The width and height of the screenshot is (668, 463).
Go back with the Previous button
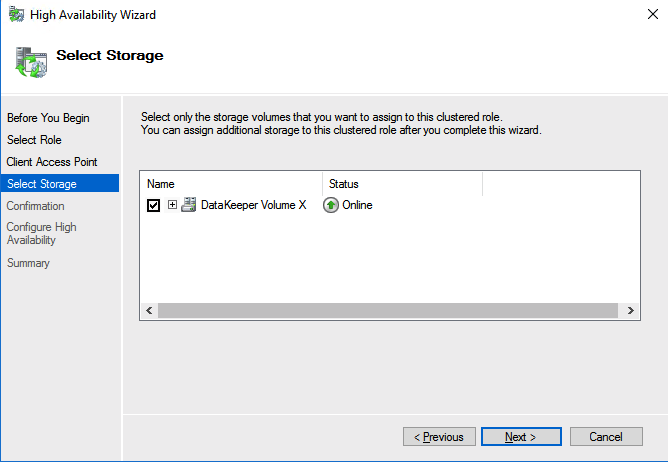[439, 437]
